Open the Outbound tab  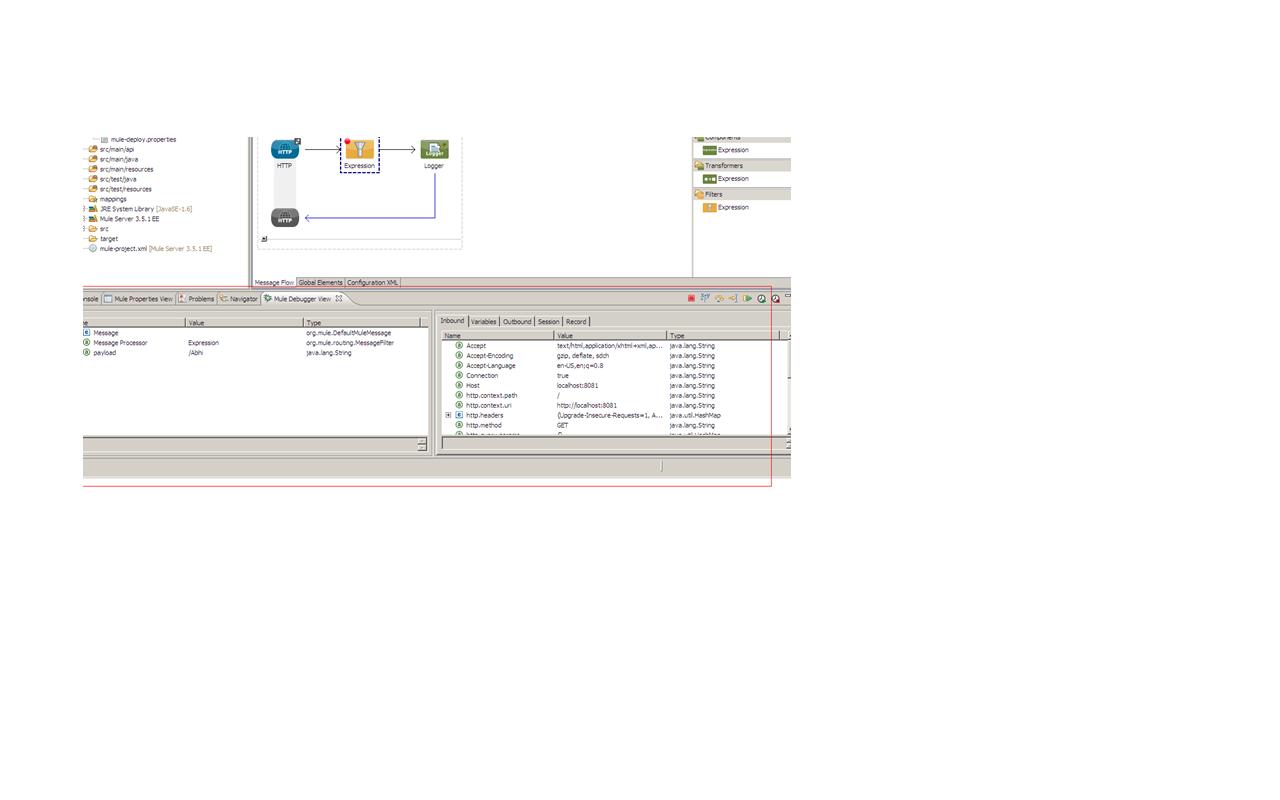pos(517,321)
